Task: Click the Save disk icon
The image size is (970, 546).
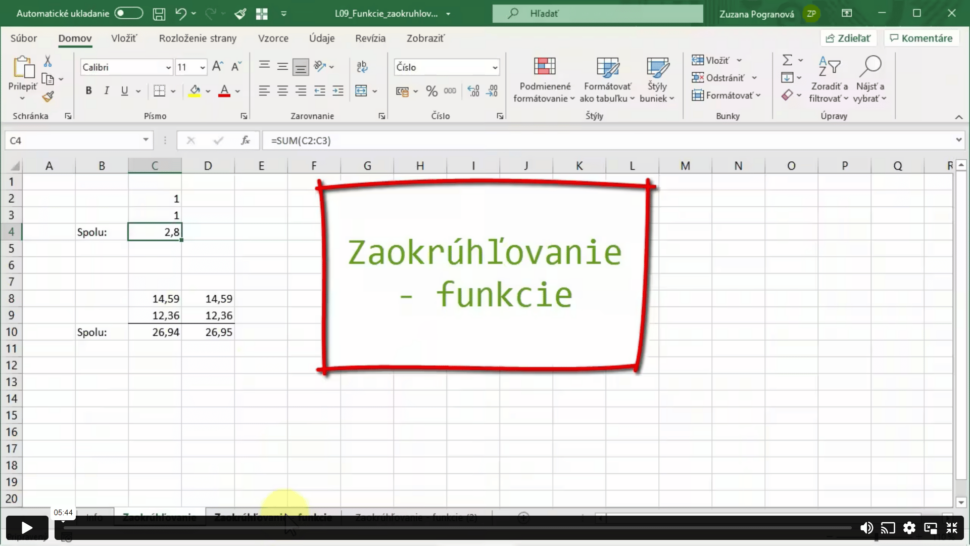Action: pos(158,13)
